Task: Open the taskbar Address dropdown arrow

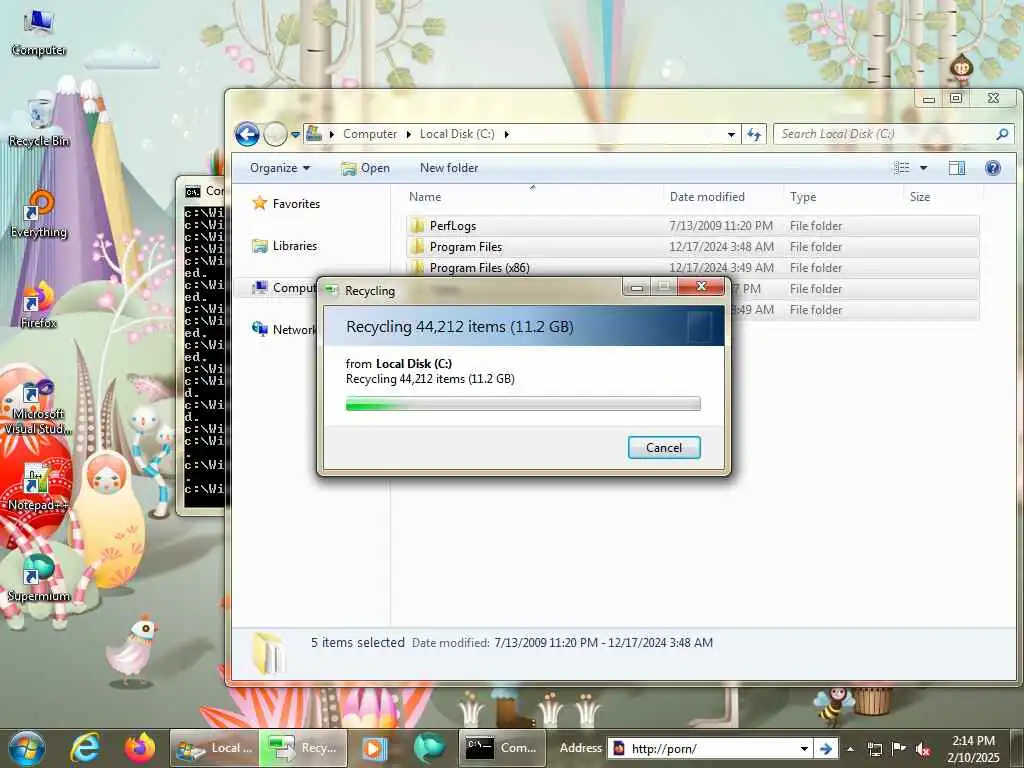Action: [805, 748]
